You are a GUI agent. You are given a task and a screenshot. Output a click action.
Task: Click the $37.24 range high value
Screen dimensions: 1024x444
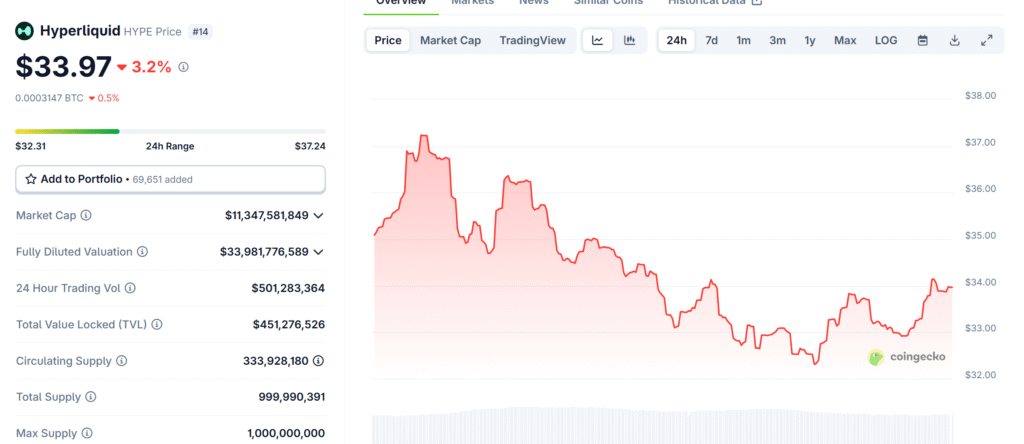(x=310, y=146)
